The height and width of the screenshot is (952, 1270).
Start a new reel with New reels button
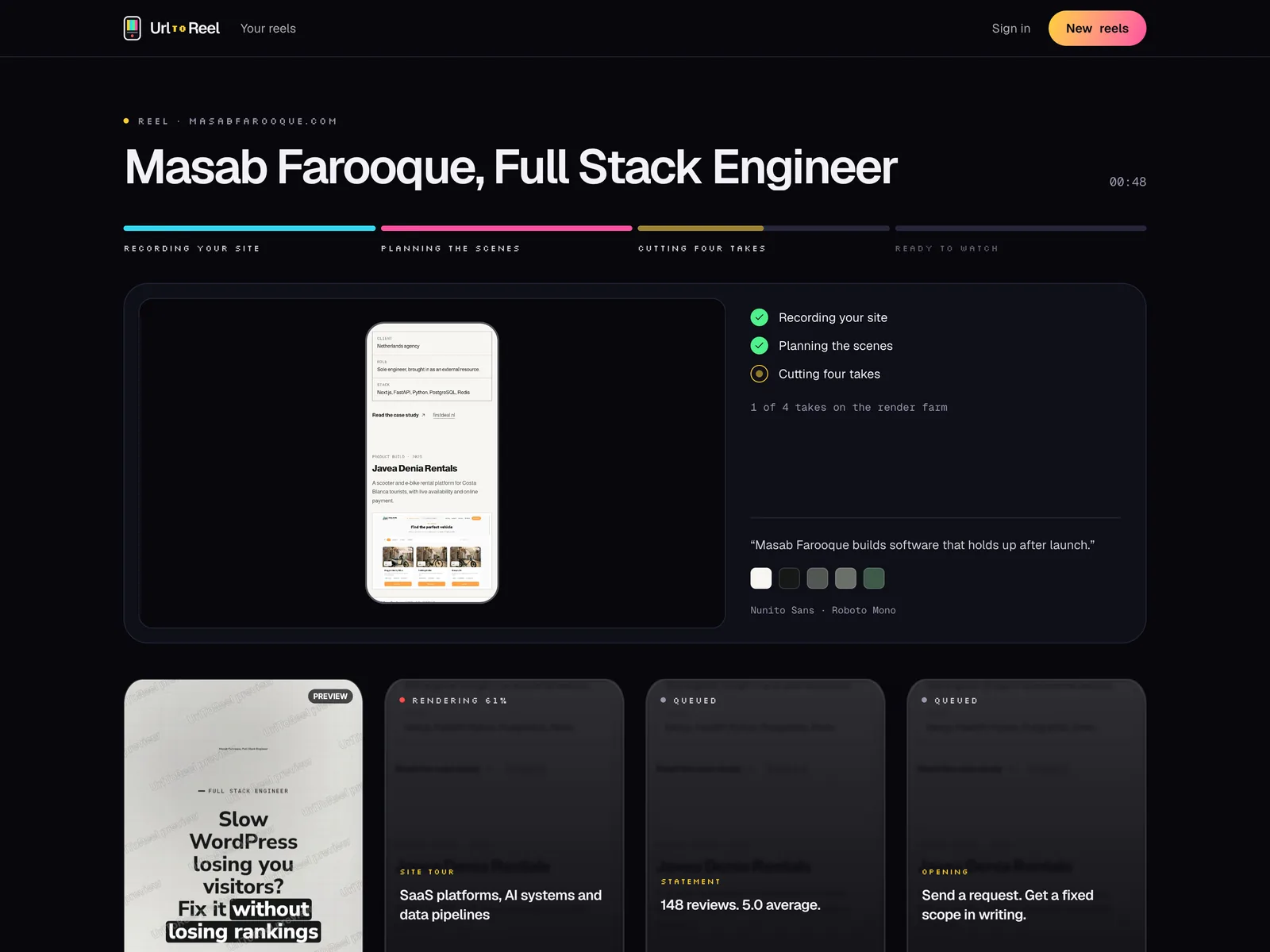1097,29
